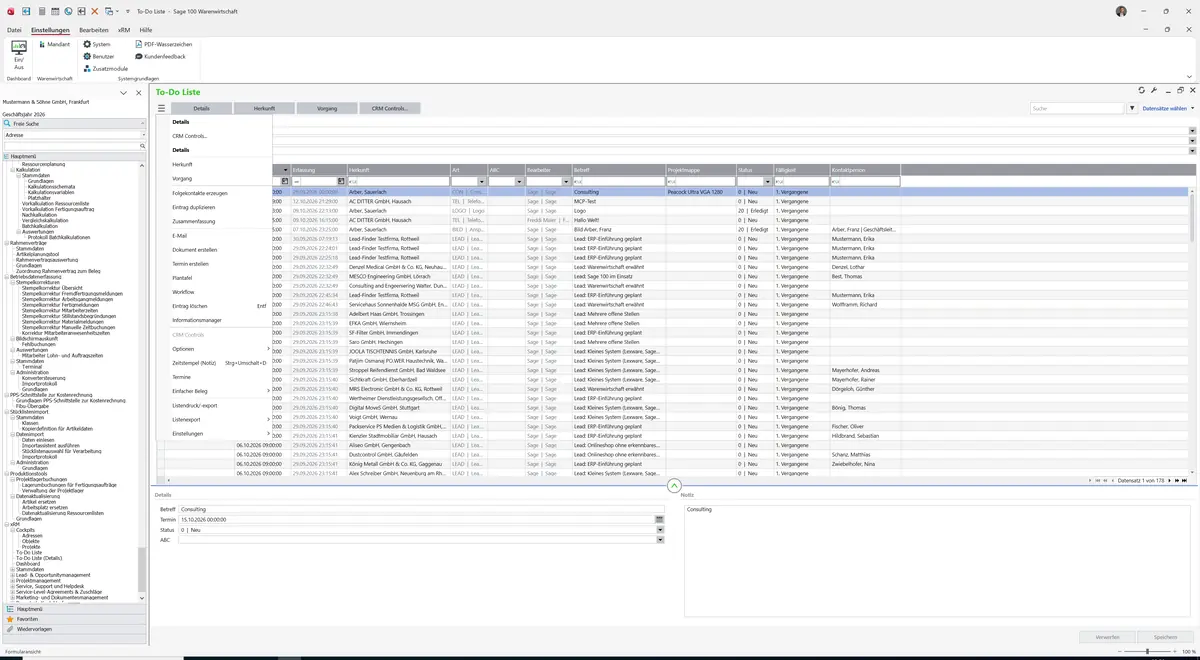The width and height of the screenshot is (1200, 660).
Task: Open To-Do Liste (Details) tree item
Action: point(39,558)
